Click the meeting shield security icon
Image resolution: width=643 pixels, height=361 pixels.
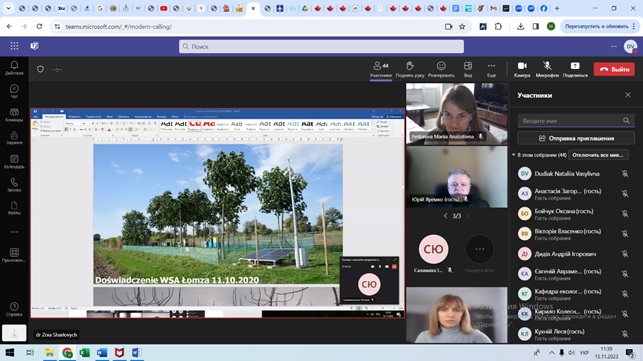pos(40,69)
